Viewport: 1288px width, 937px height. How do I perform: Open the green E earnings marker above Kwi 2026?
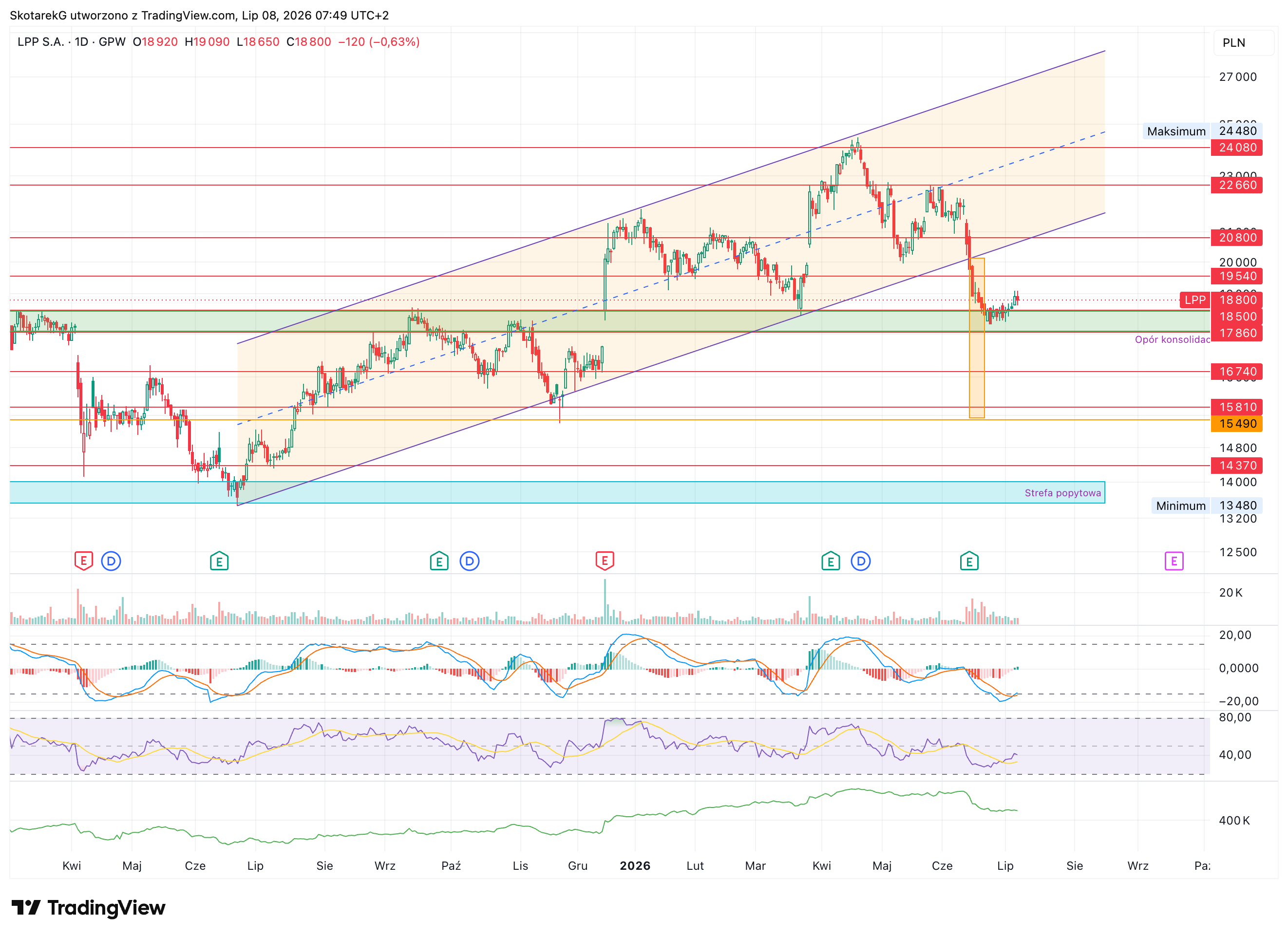pyautogui.click(x=830, y=561)
